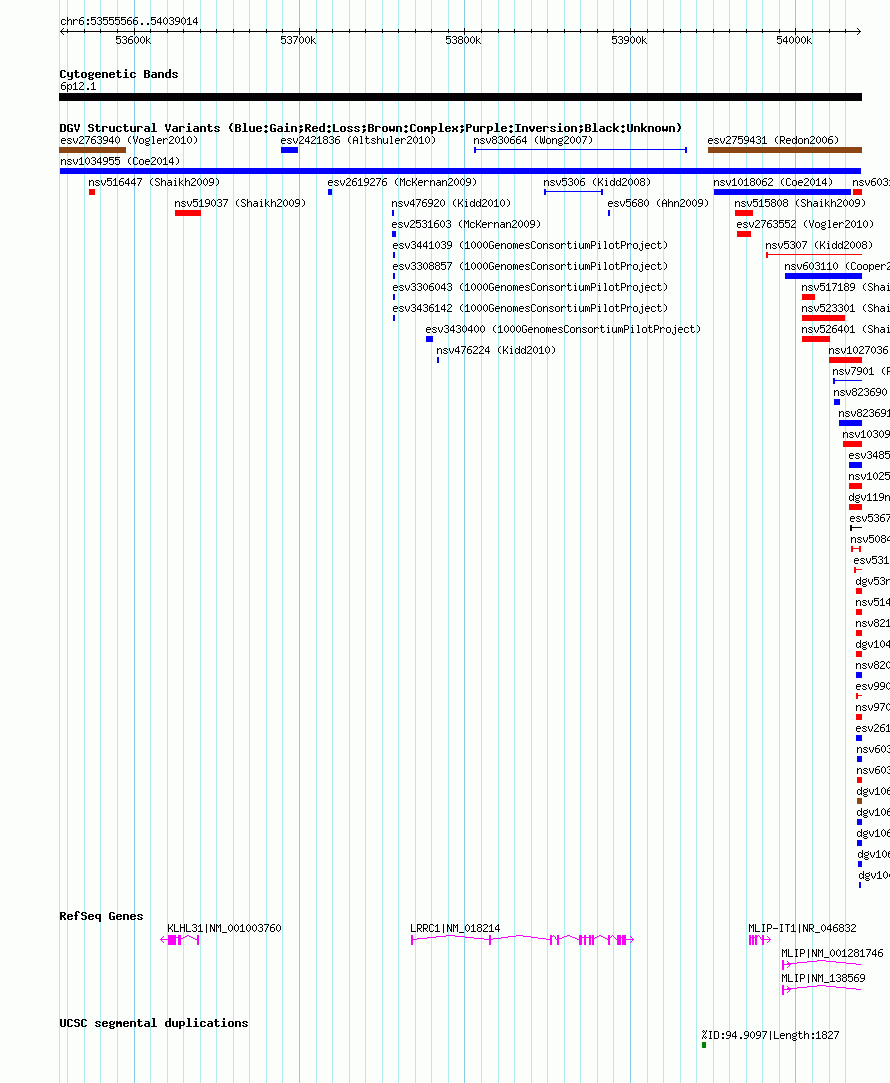Select the nsv523301 variant label
The width and height of the screenshot is (890, 1083).
845,308
